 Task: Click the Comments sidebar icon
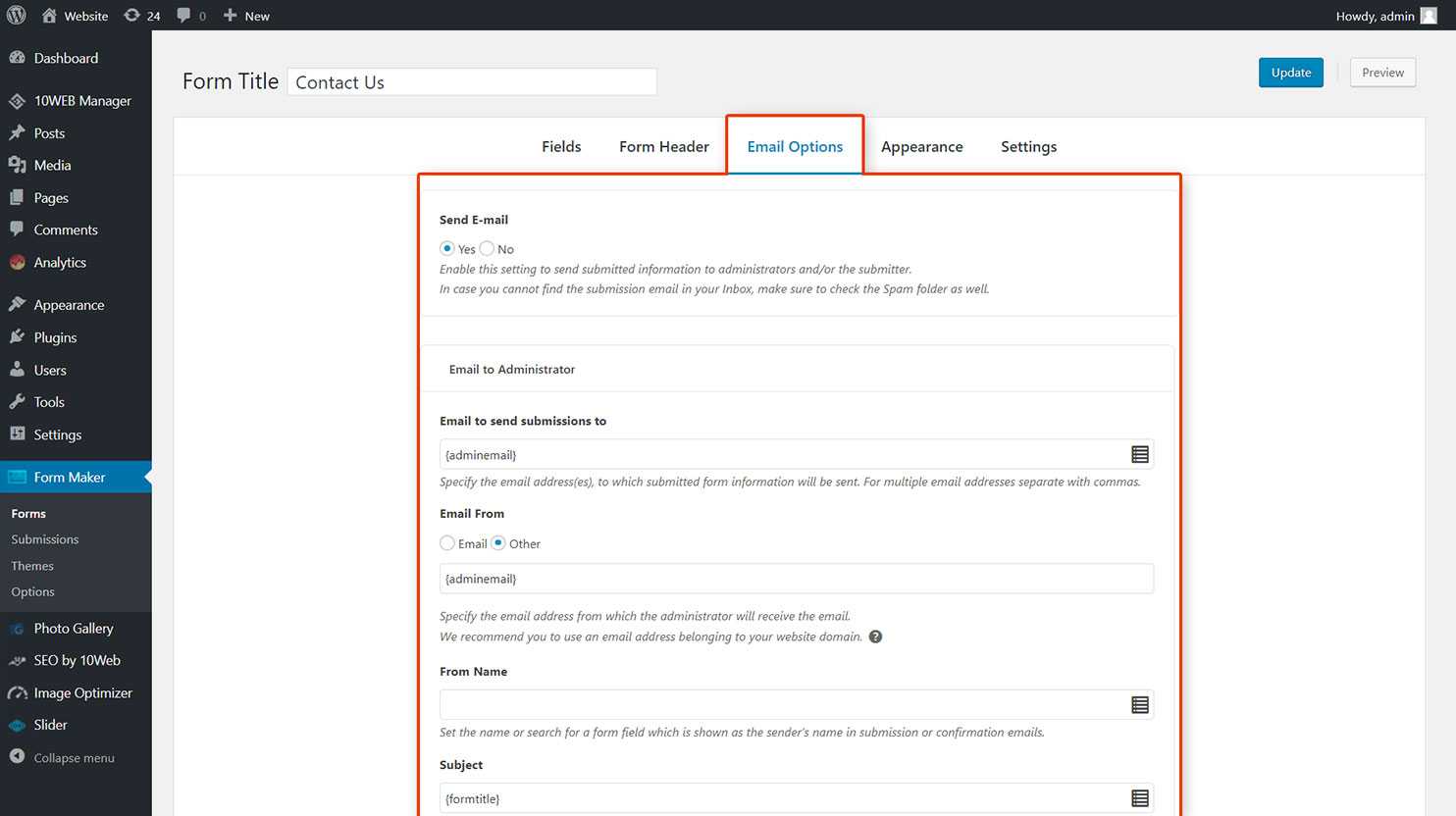pos(17,229)
